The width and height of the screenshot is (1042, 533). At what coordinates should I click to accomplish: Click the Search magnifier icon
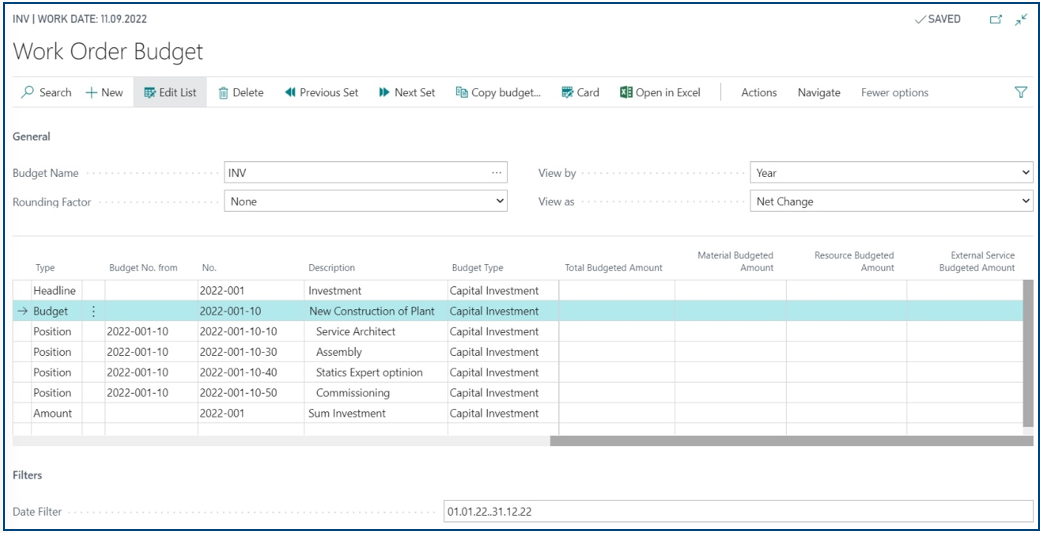[27, 92]
